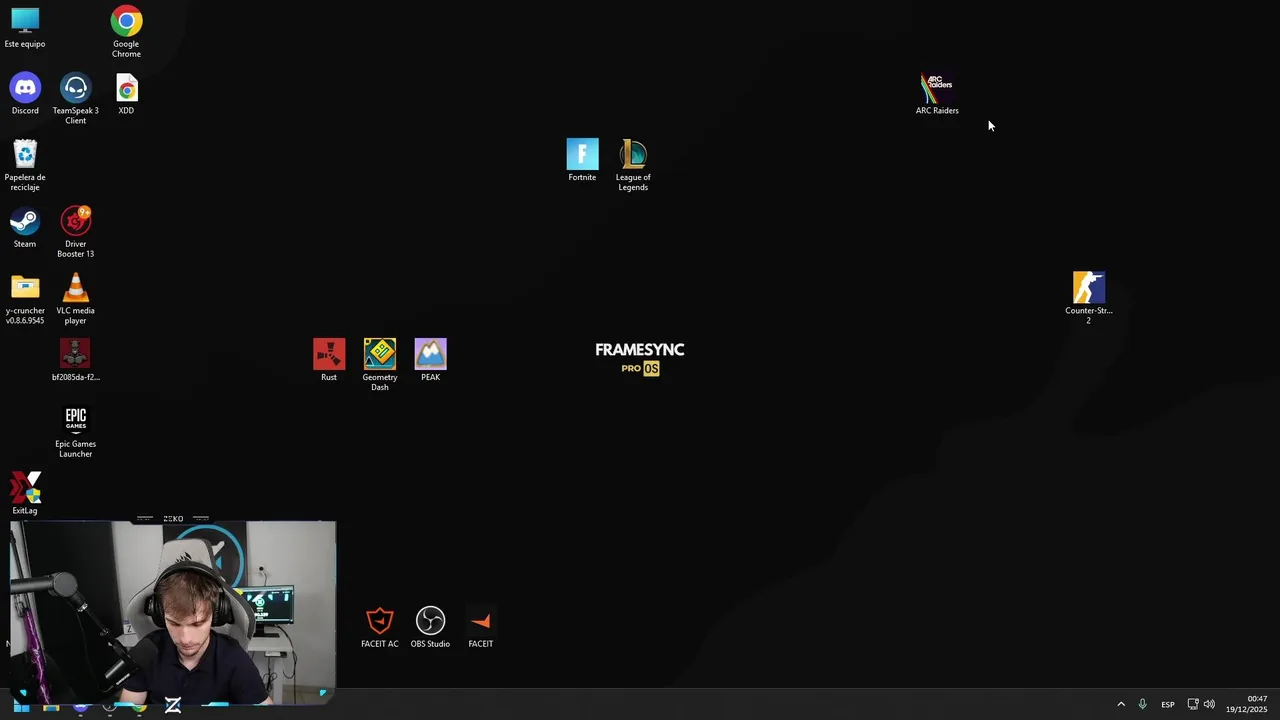Viewport: 1280px width, 720px height.
Task: Click the microphone tray icon
Action: 1142,705
